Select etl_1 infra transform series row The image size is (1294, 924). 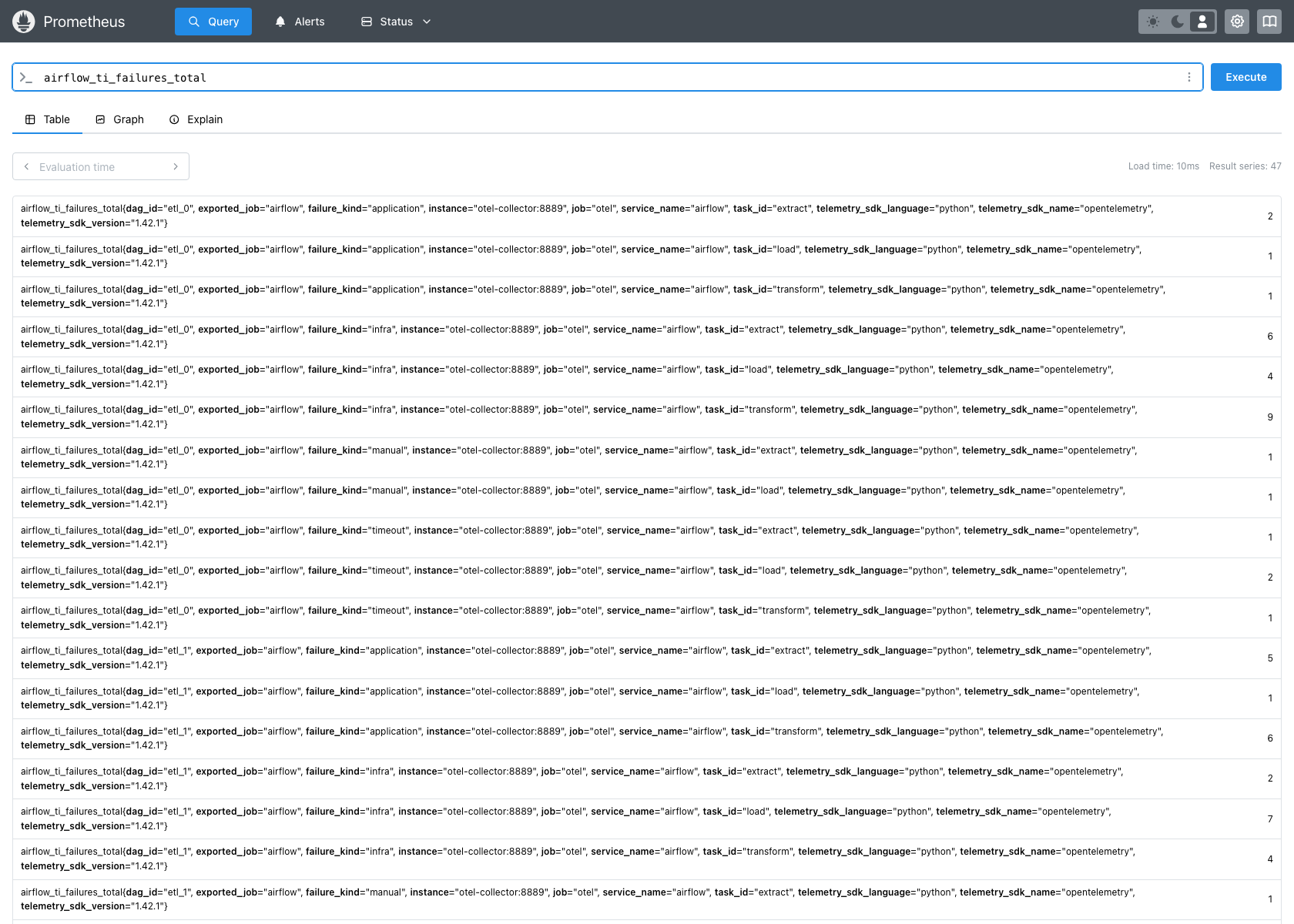(647, 859)
